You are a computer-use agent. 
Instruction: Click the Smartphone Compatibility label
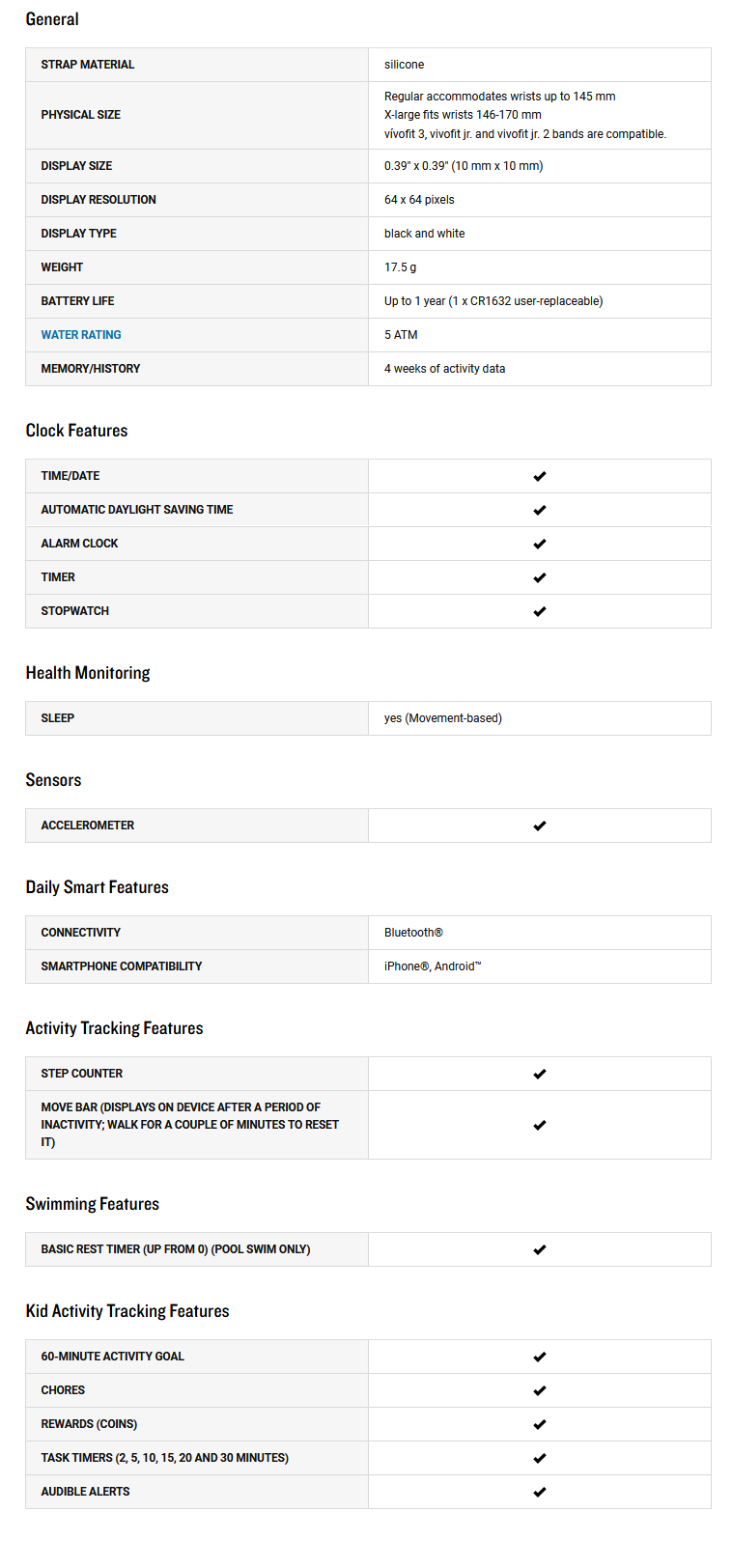pyautogui.click(x=122, y=966)
